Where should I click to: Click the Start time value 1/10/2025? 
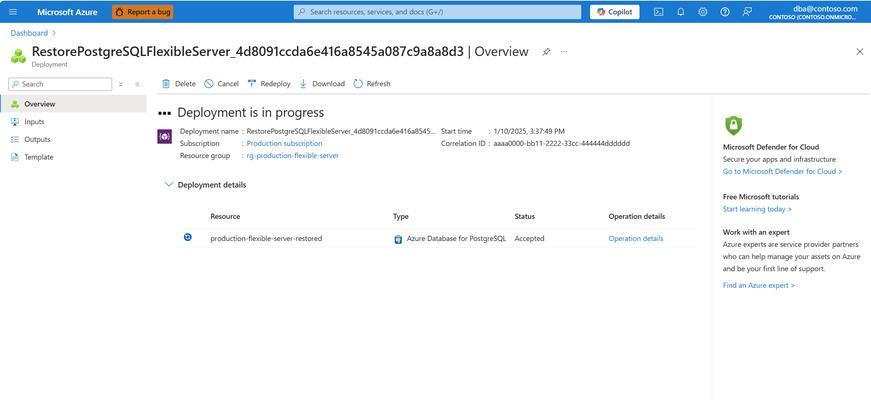[529, 131]
